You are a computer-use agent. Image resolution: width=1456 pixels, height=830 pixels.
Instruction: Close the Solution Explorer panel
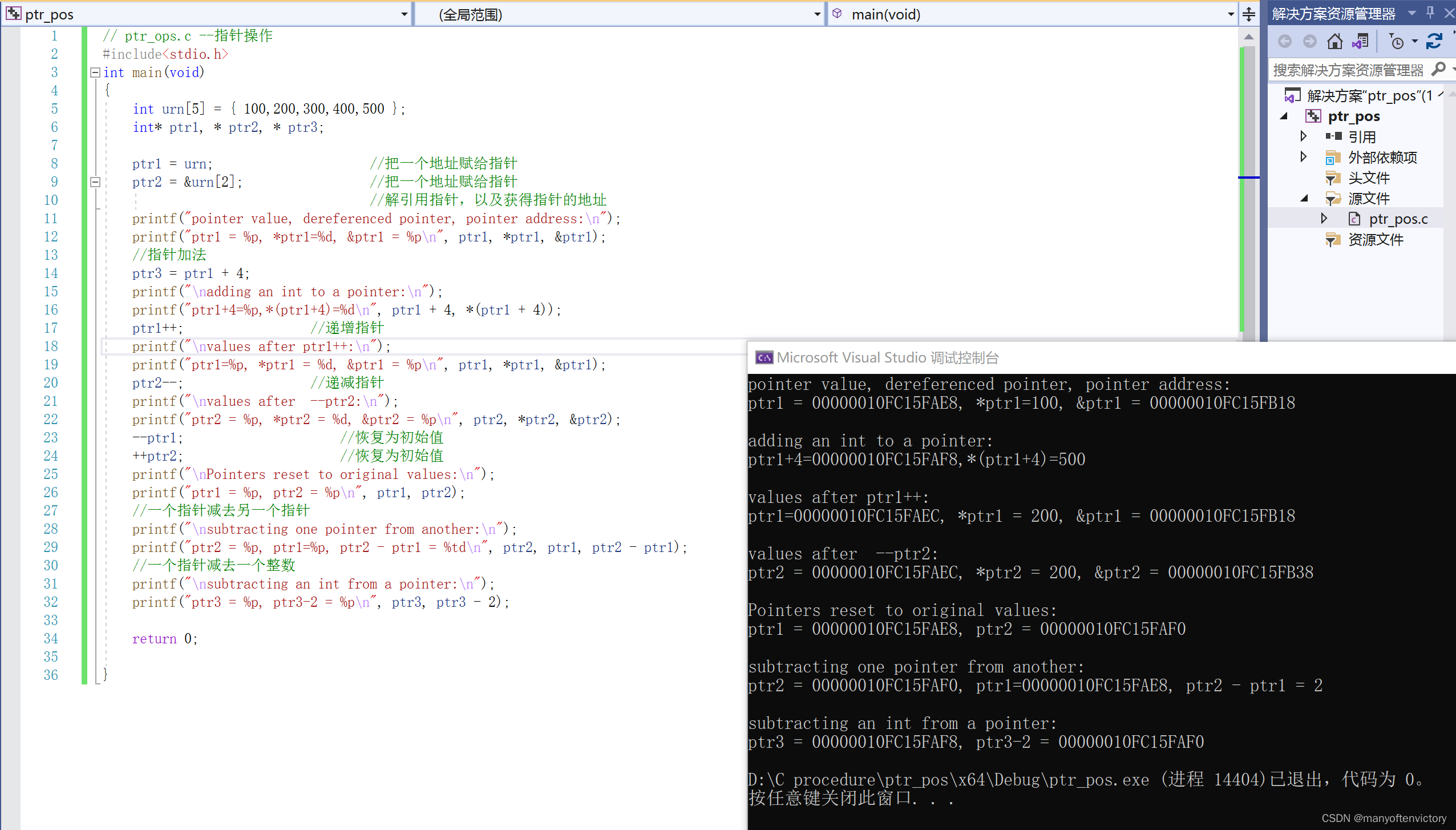click(x=1449, y=13)
